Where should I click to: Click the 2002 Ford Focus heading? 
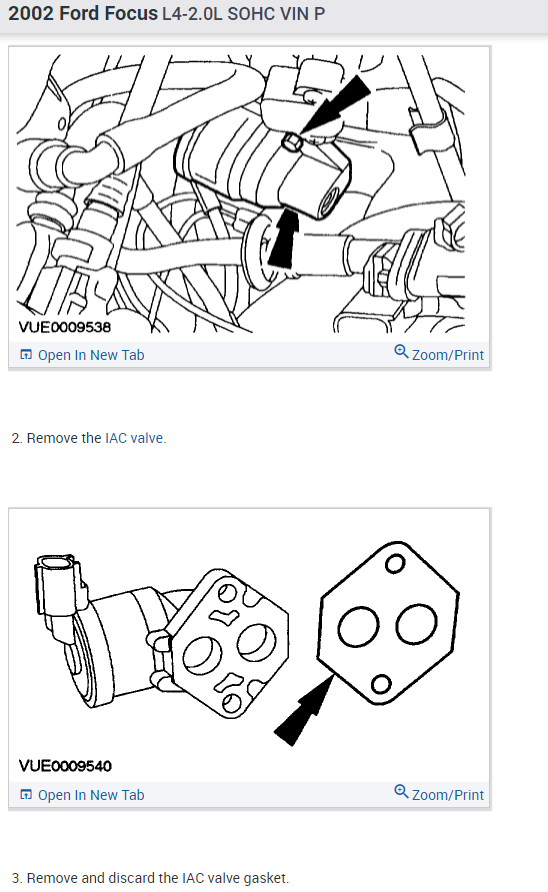83,13
